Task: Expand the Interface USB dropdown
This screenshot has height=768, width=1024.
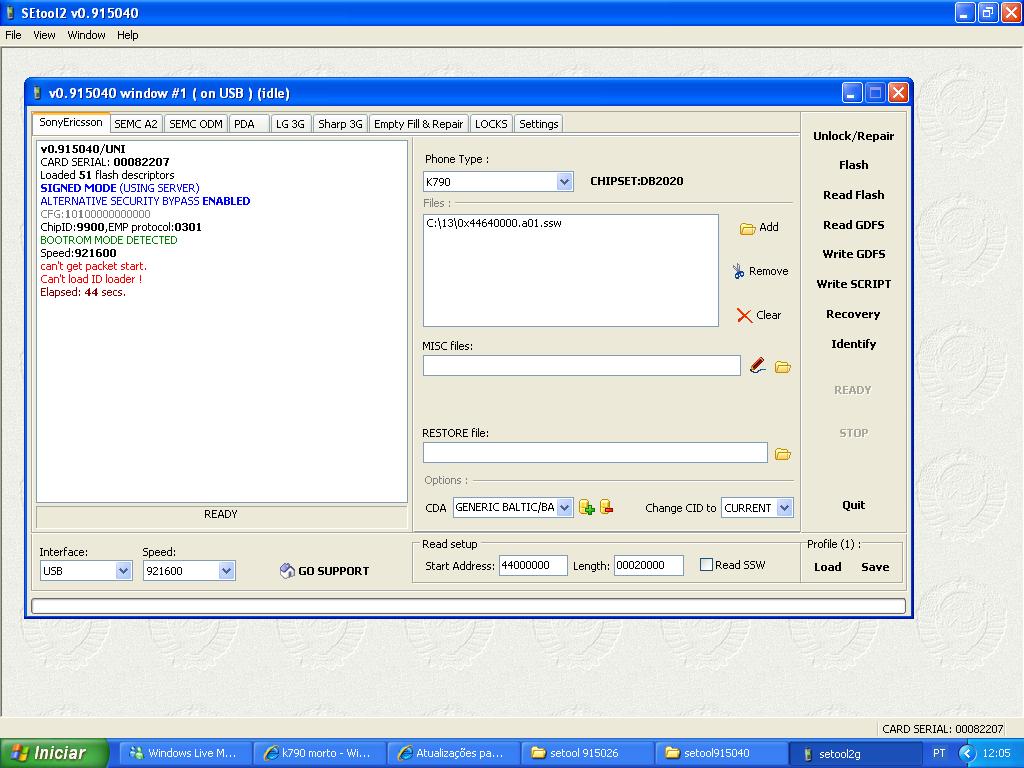Action: click(123, 571)
